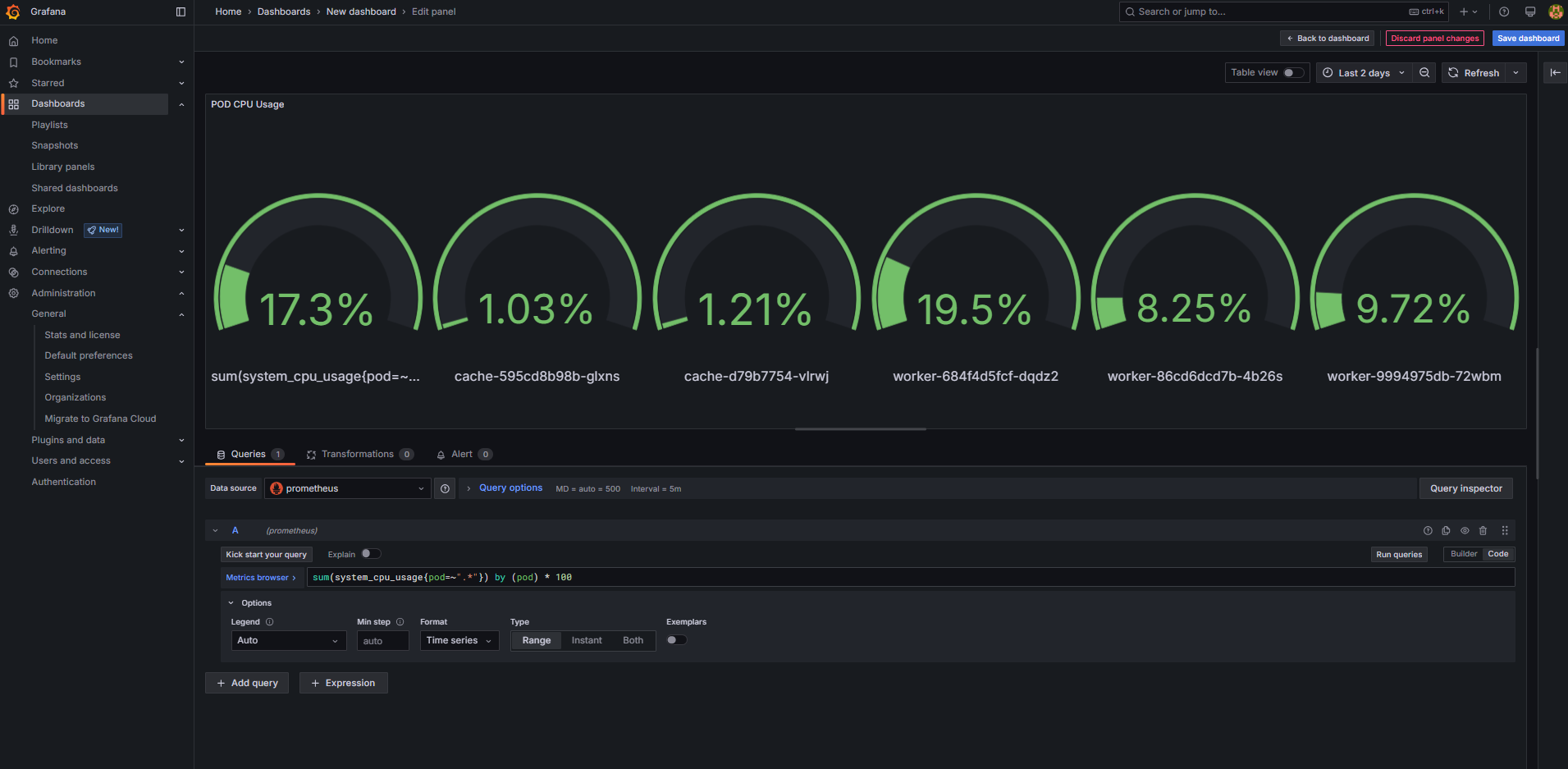This screenshot has width=1568, height=769.
Task: Open Stats and license page
Action: pos(82,335)
